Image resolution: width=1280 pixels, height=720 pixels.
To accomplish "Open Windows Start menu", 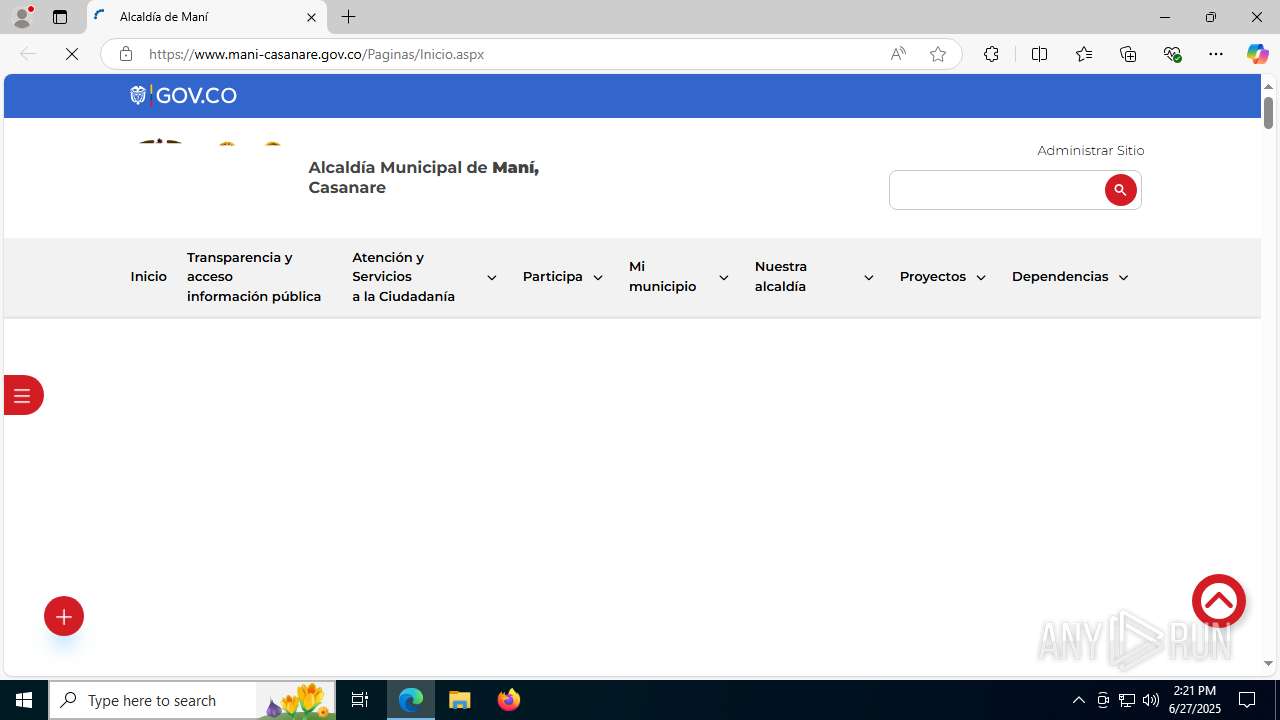I will [x=24, y=700].
